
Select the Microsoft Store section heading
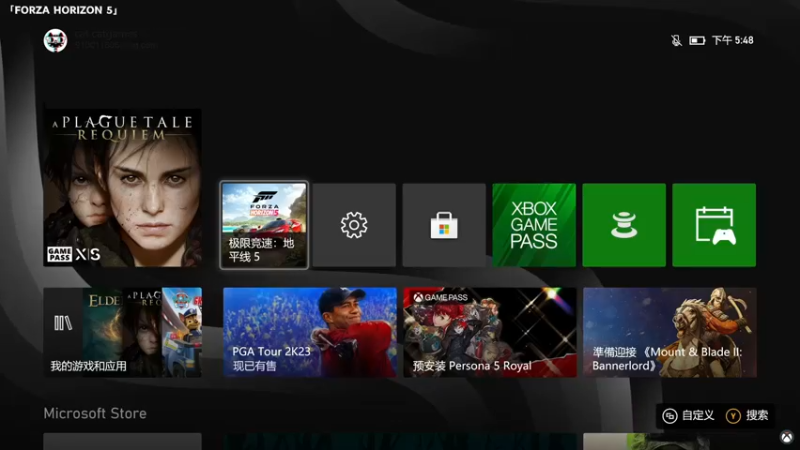[95, 413]
